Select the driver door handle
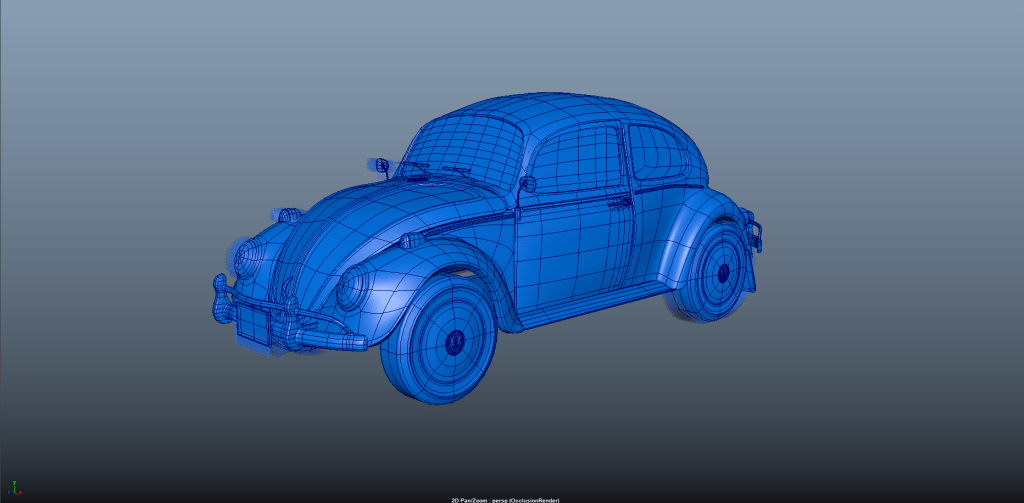The height and width of the screenshot is (503, 1024). pos(619,202)
